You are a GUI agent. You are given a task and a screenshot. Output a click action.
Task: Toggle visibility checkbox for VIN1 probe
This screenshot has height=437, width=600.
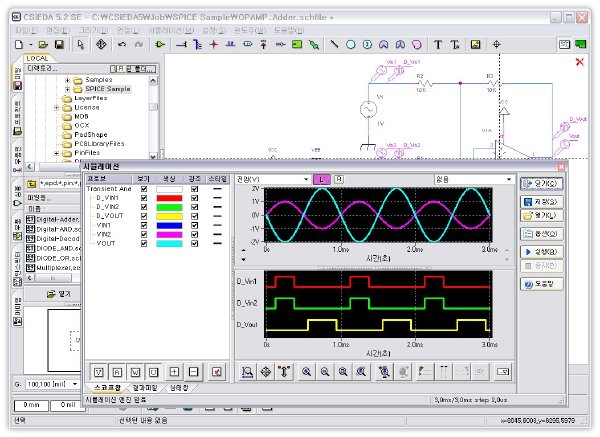click(x=144, y=225)
